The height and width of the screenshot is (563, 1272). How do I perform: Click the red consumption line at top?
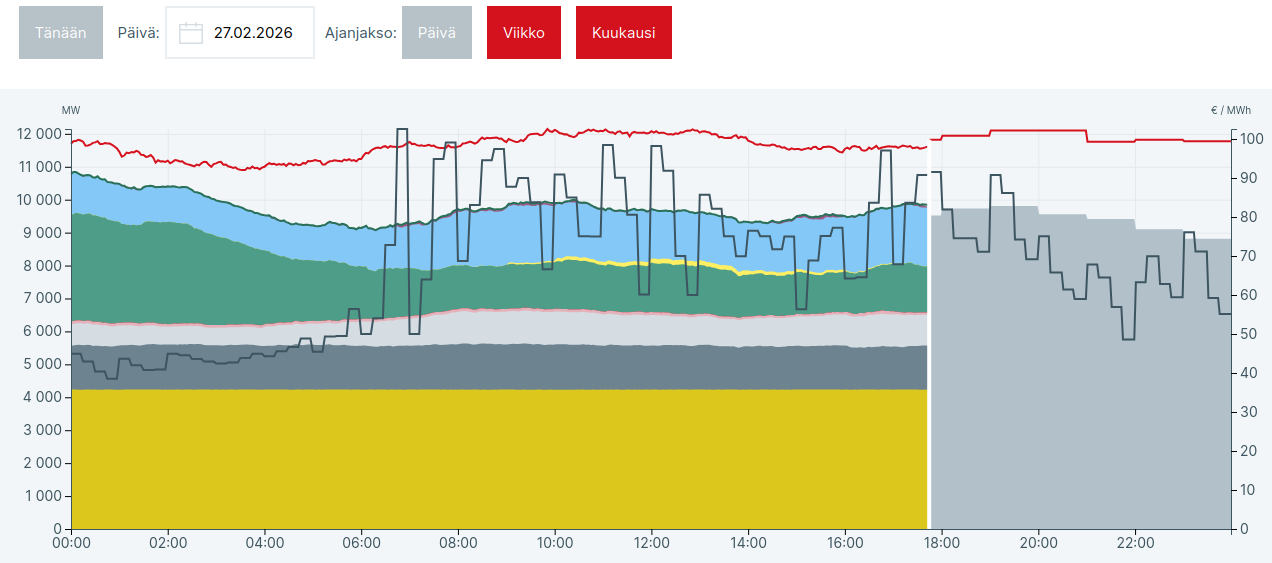500,138
